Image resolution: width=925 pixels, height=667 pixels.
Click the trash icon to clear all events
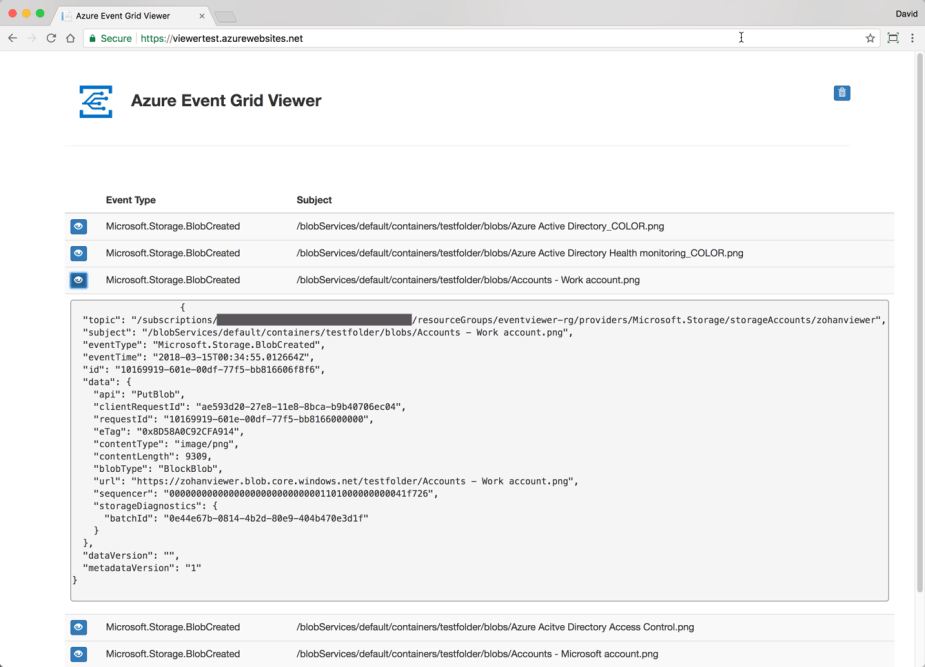841,92
